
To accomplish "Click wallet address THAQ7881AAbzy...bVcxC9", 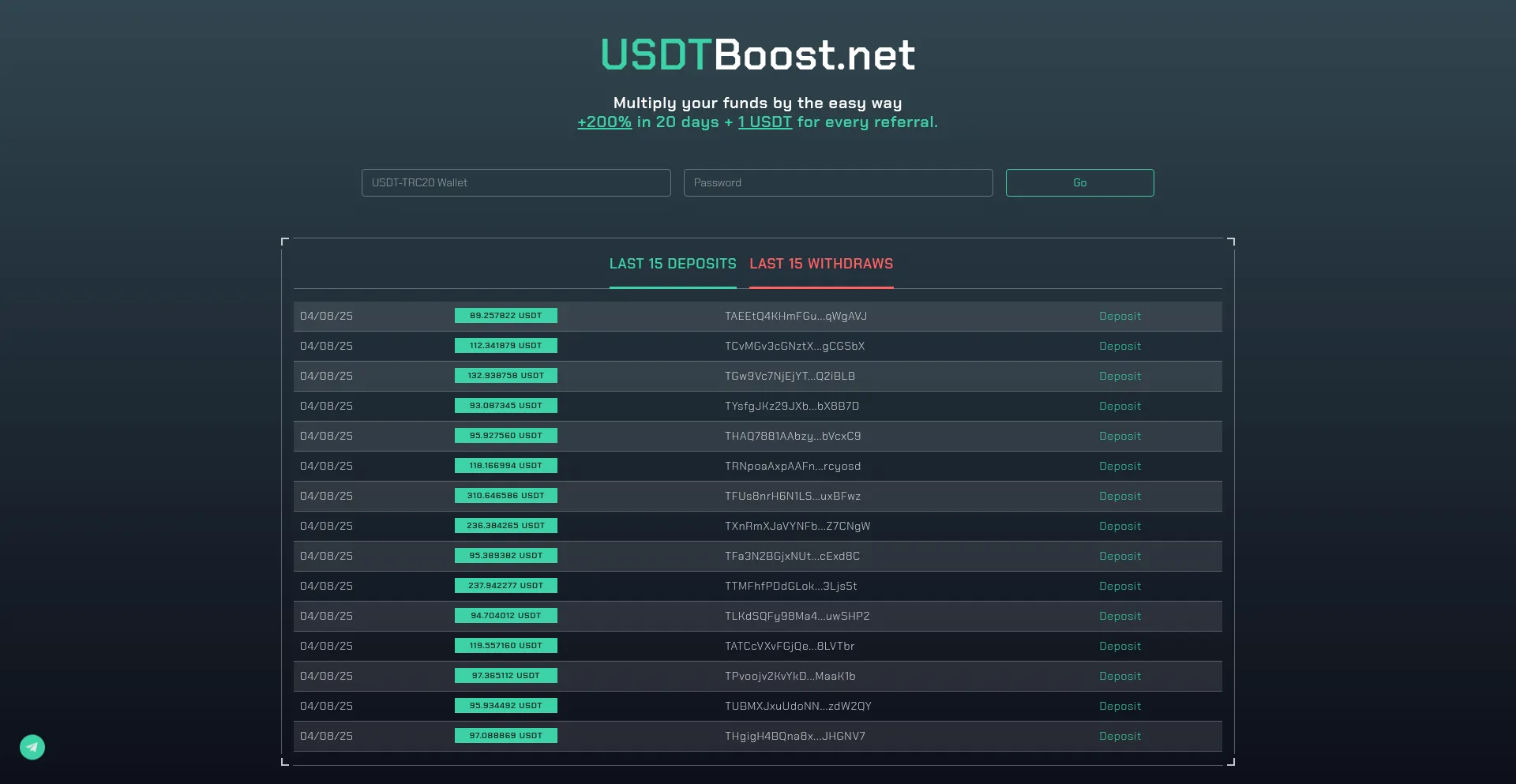I will (x=793, y=436).
